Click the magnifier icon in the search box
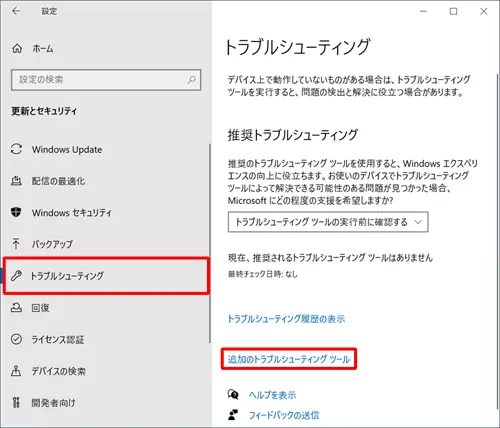Image resolution: width=500 pixels, height=428 pixels. pos(191,80)
